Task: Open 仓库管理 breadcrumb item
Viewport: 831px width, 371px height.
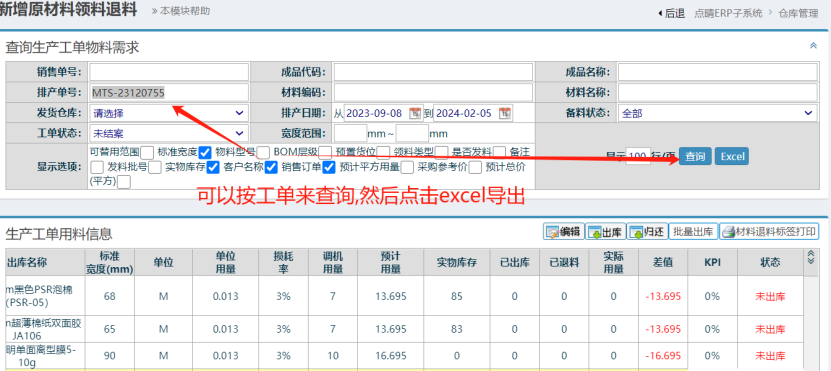Action: [798, 14]
